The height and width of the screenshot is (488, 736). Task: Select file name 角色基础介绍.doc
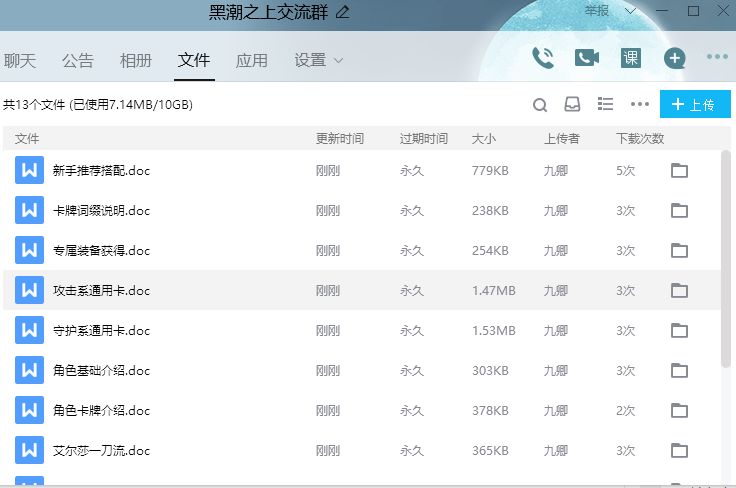[101, 370]
